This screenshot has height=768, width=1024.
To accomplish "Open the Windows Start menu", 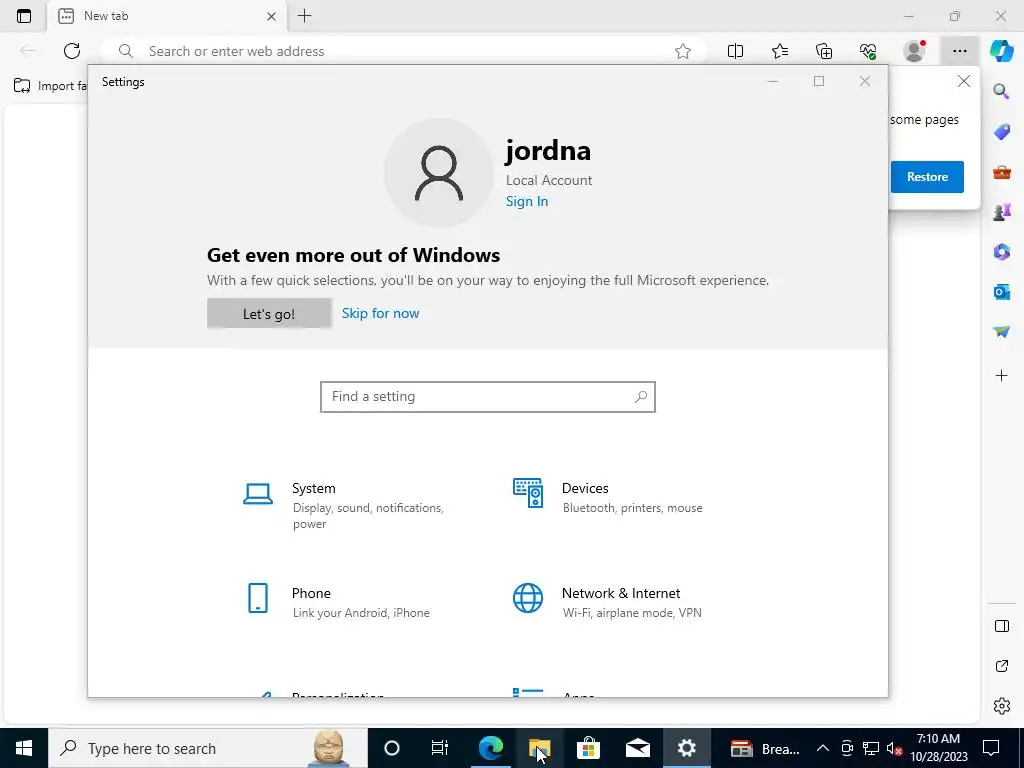I will point(24,748).
